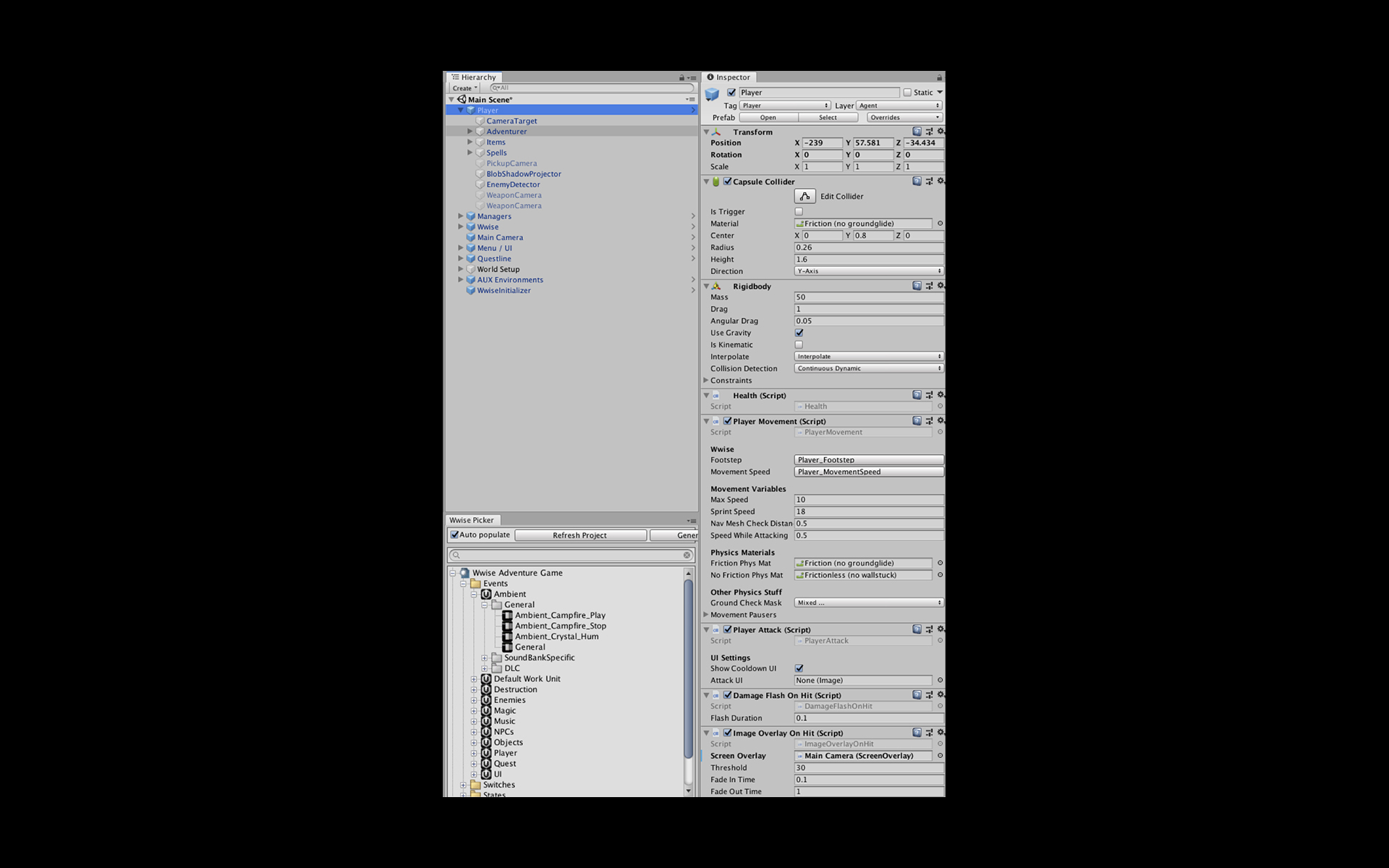Click the Unity logo beside Main Scene
Viewport: 1389px width, 868px height.
coord(462,99)
